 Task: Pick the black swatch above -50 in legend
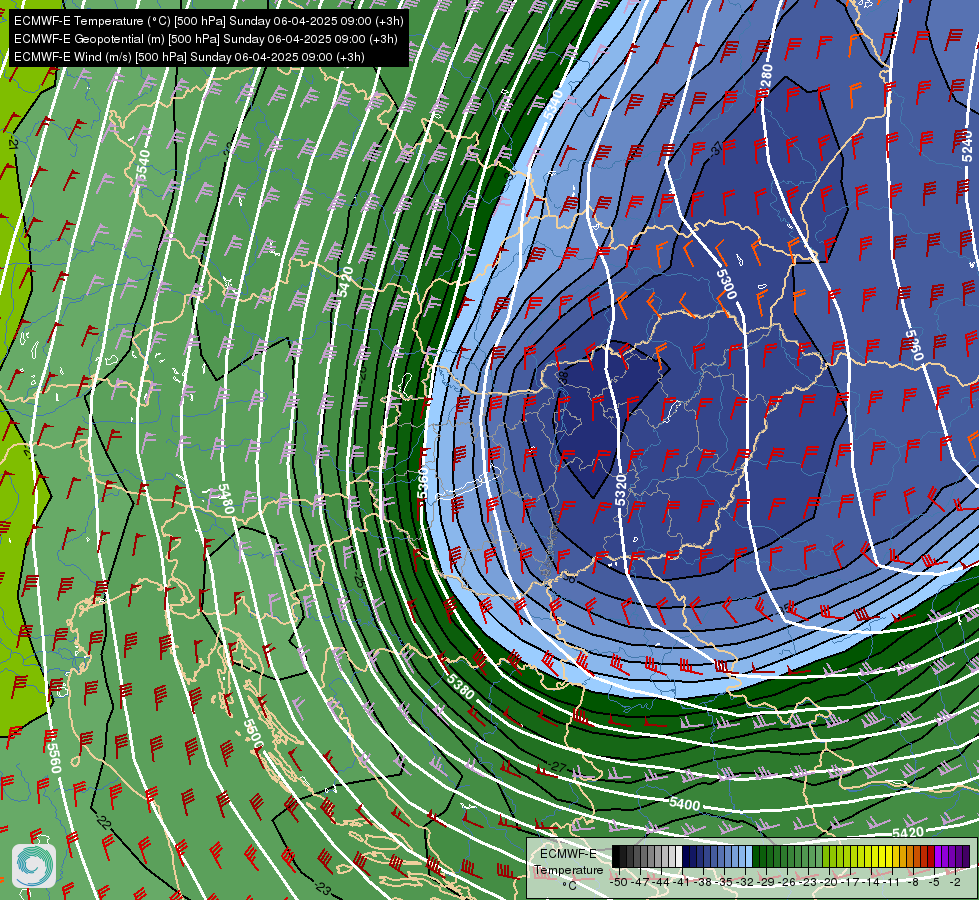616,856
